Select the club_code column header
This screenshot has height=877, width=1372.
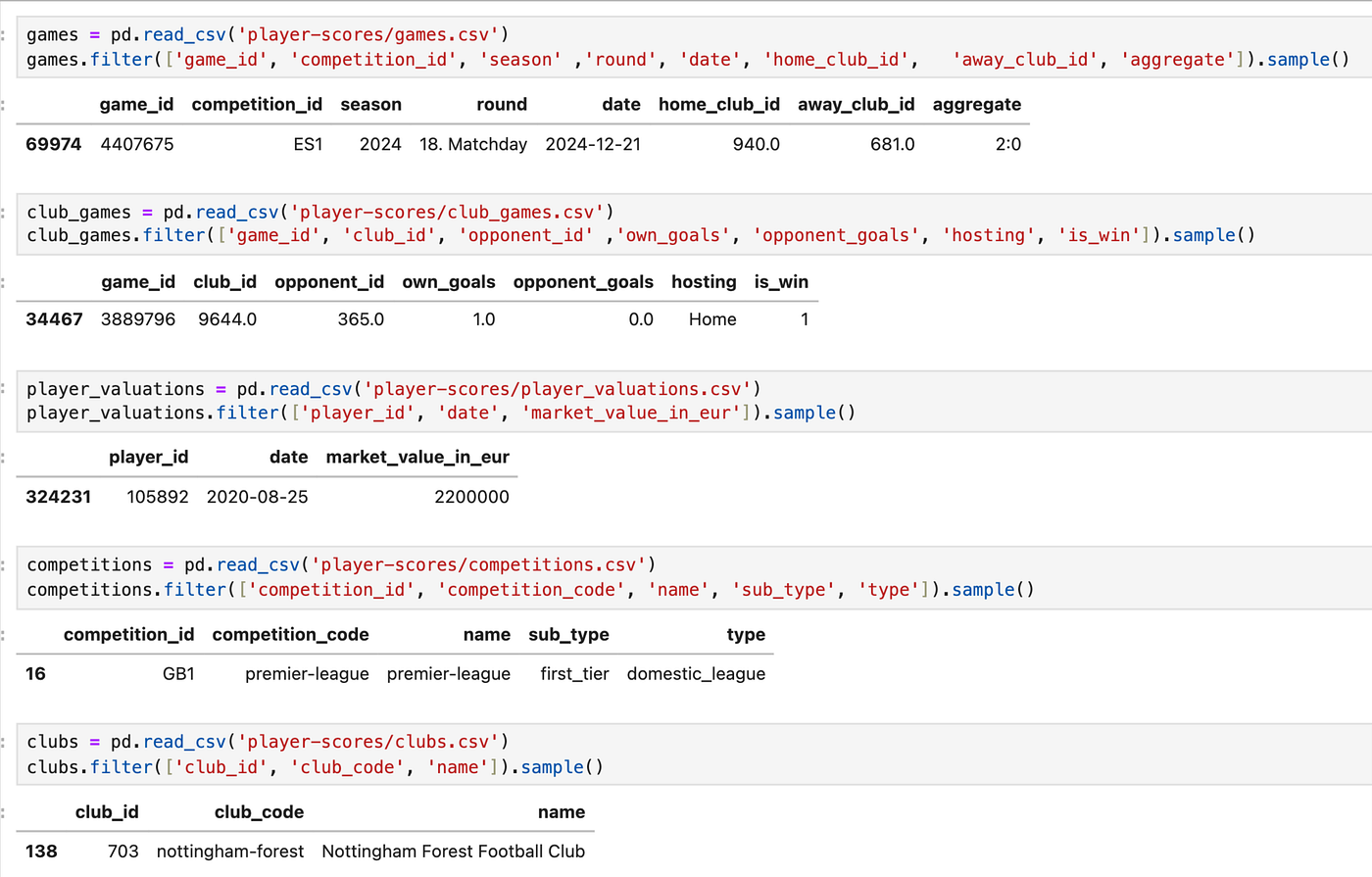tap(259, 811)
